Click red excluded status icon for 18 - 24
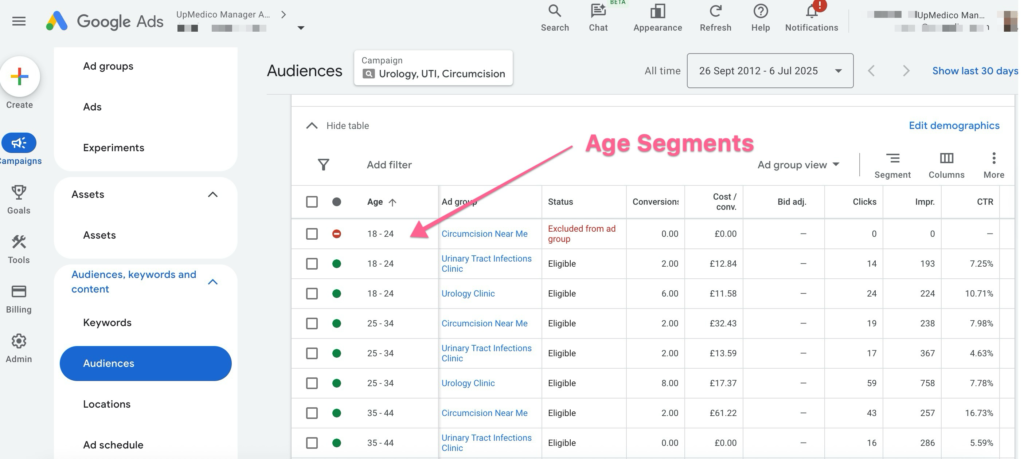 [336, 234]
